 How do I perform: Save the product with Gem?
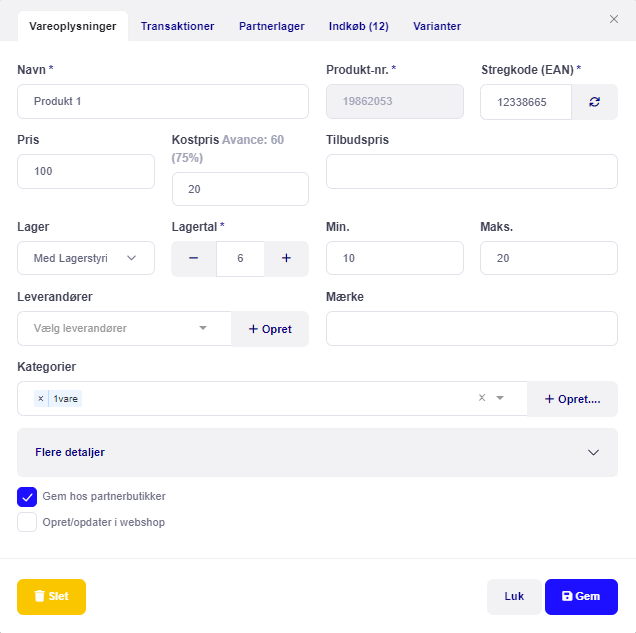[581, 597]
